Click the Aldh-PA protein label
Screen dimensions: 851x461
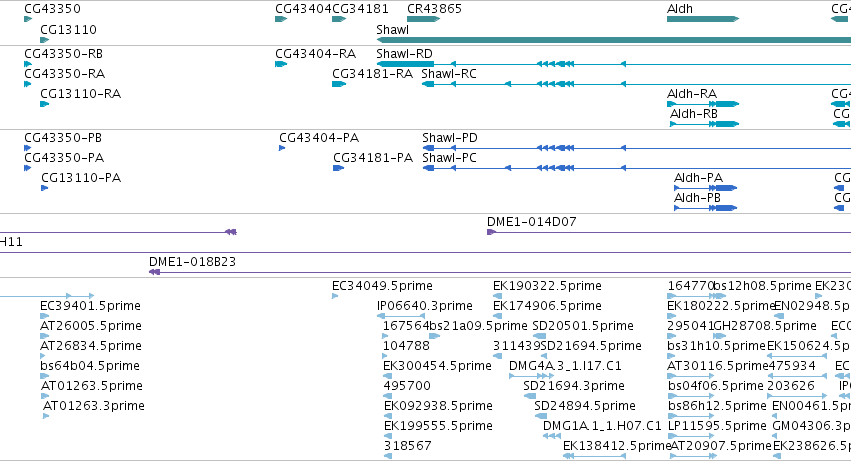(x=698, y=178)
